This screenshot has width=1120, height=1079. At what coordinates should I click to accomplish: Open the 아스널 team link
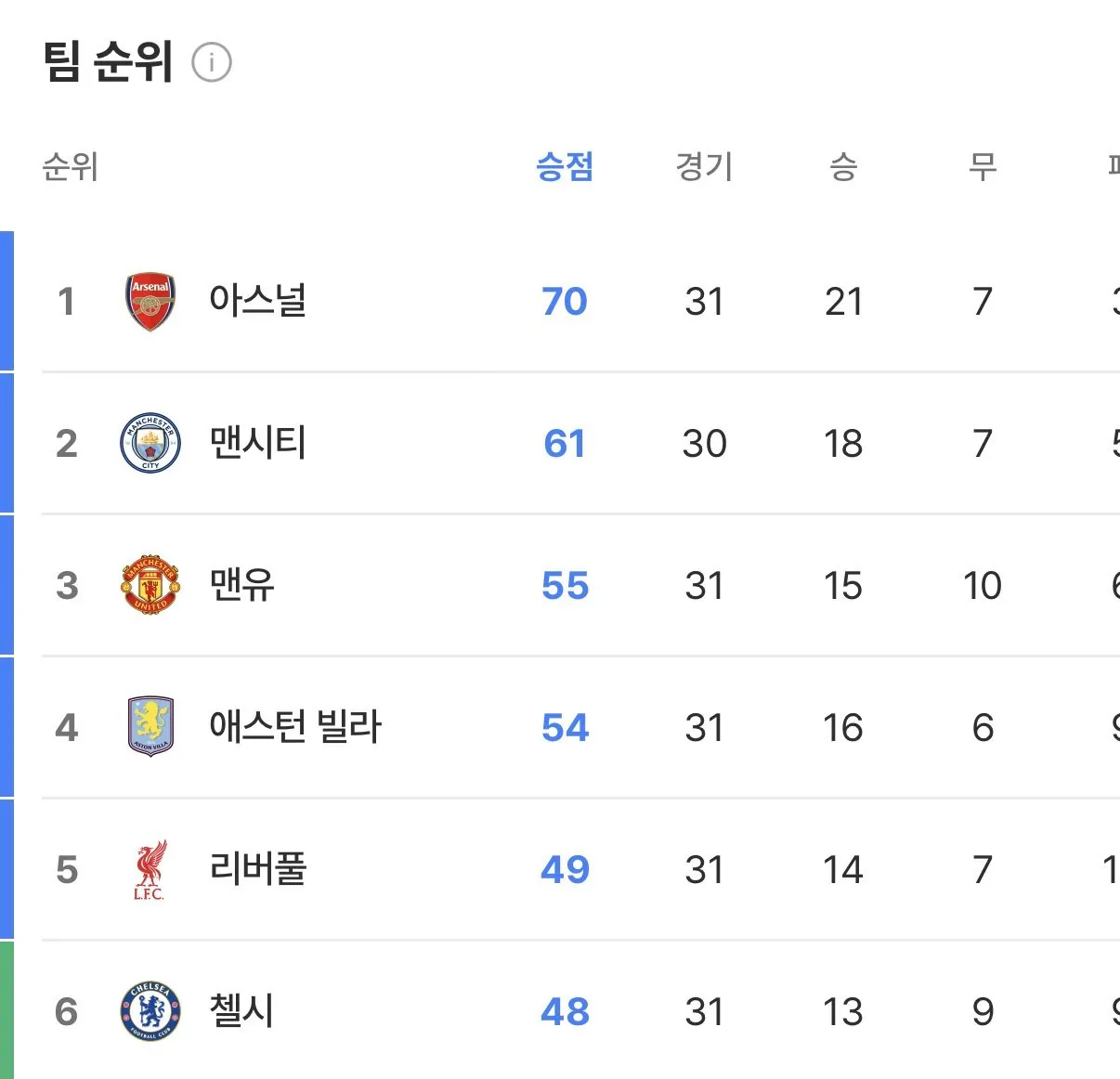point(258,301)
